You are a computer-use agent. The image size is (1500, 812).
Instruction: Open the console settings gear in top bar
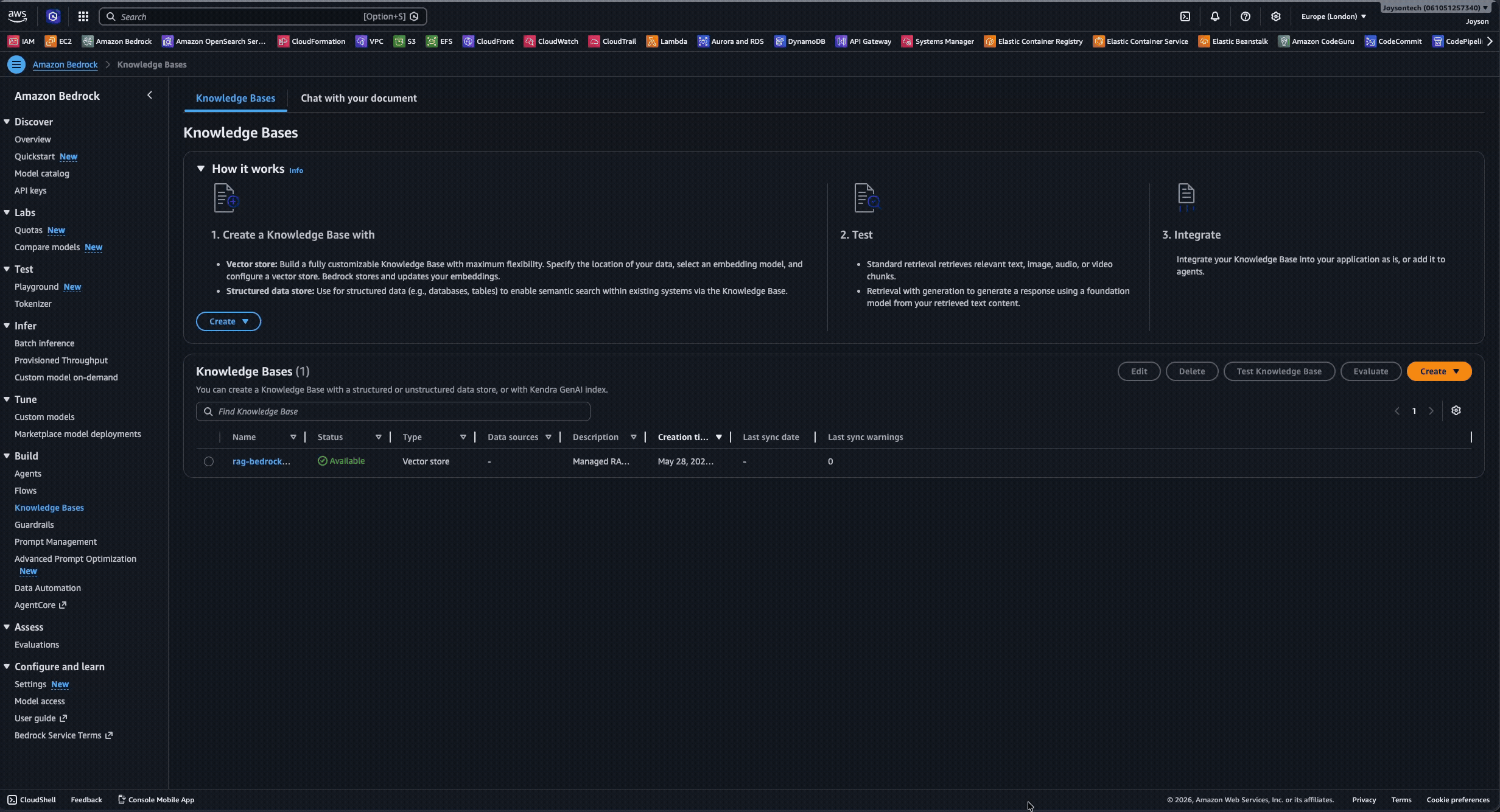pyautogui.click(x=1275, y=16)
